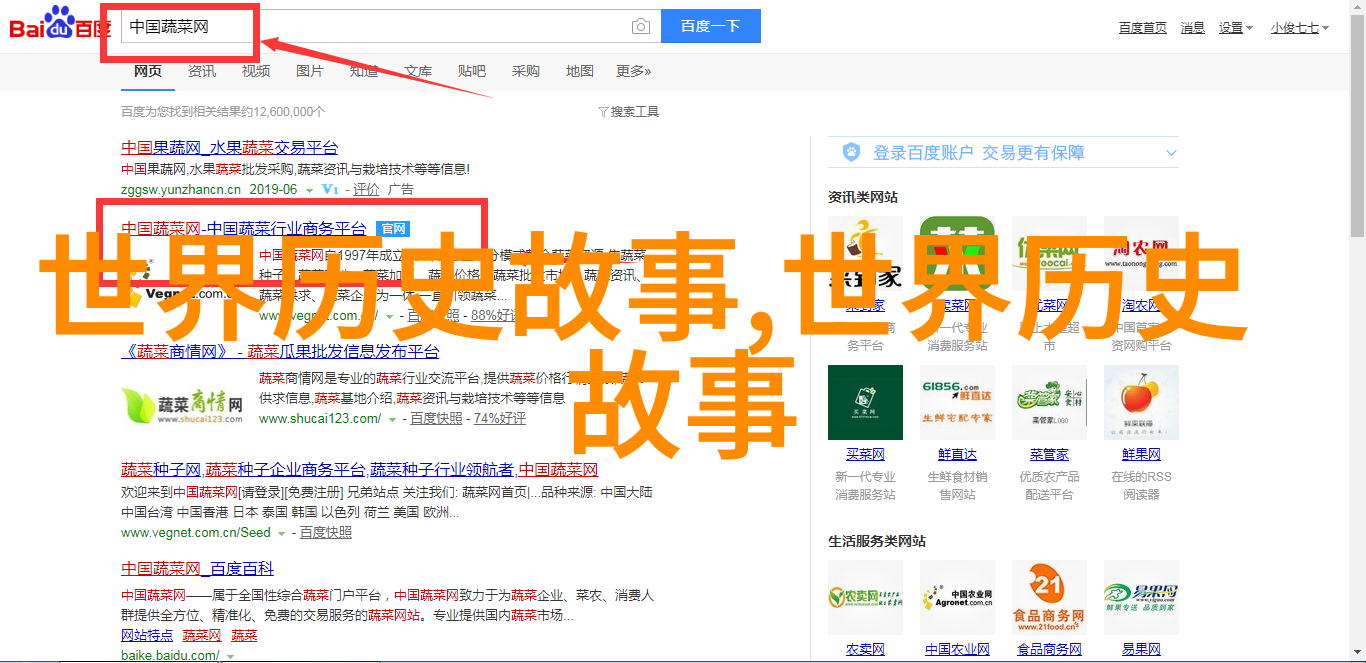Screen dimensions: 1366x663
Task: Switch to the 文库 tab
Action: point(418,71)
